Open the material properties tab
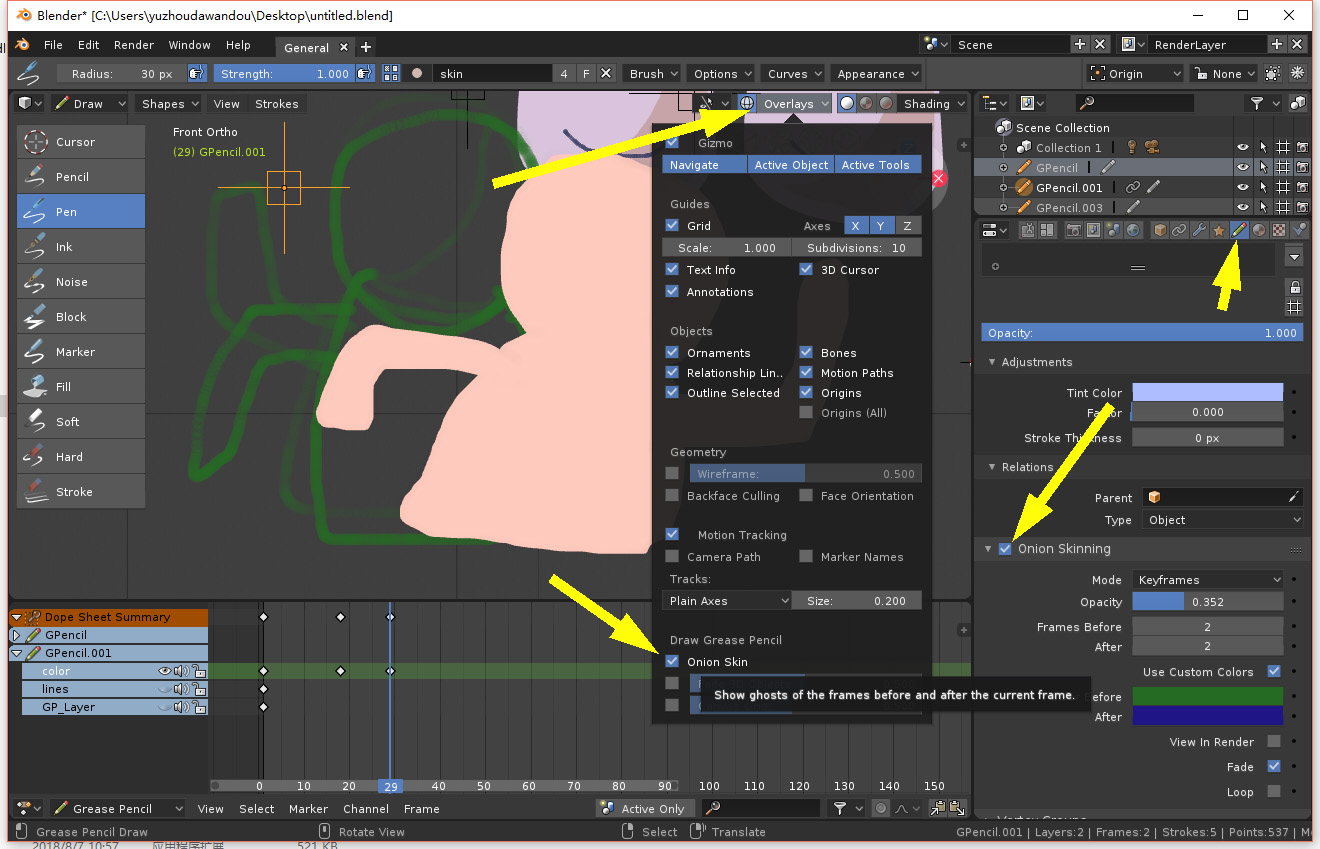1320x849 pixels. [x=1259, y=230]
